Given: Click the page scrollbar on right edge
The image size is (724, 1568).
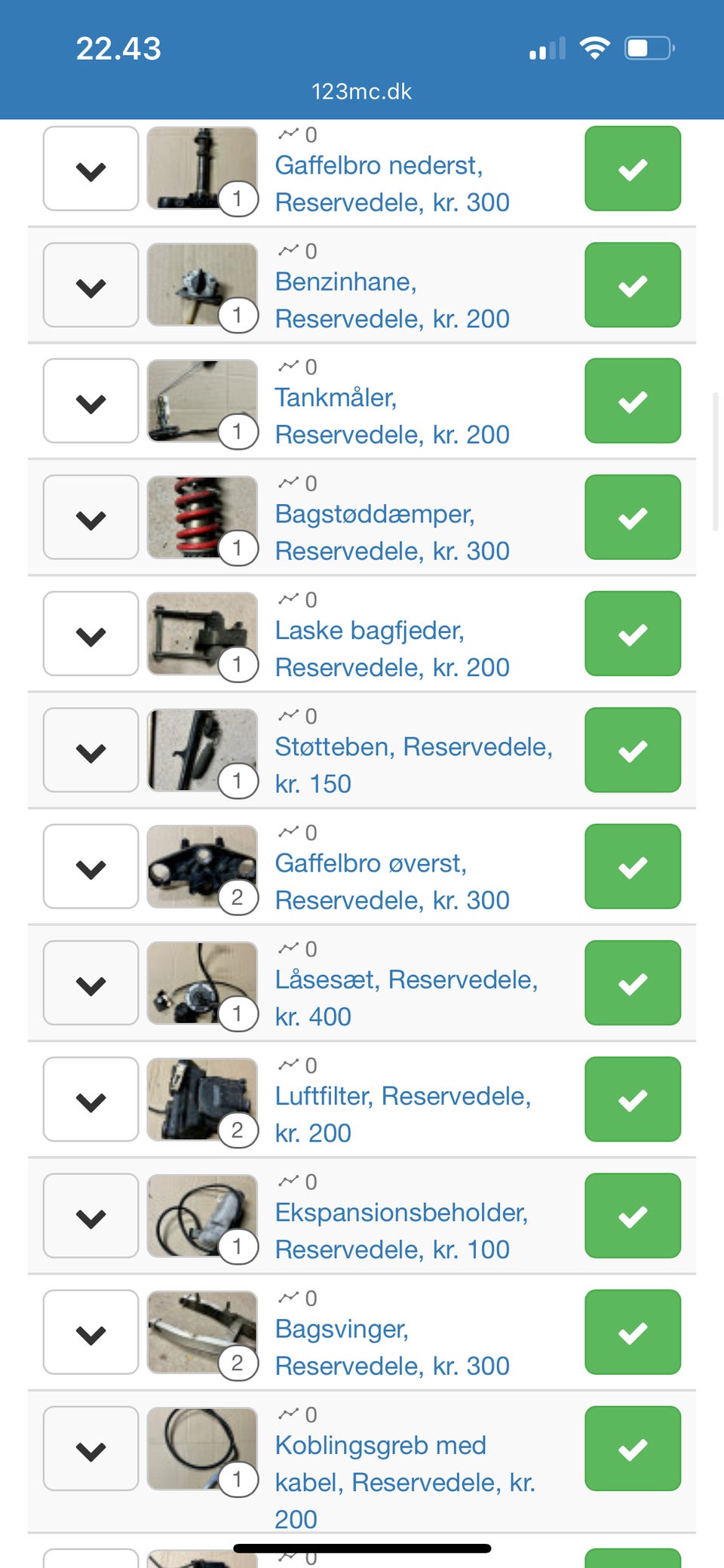Looking at the screenshot, I should 716,462.
